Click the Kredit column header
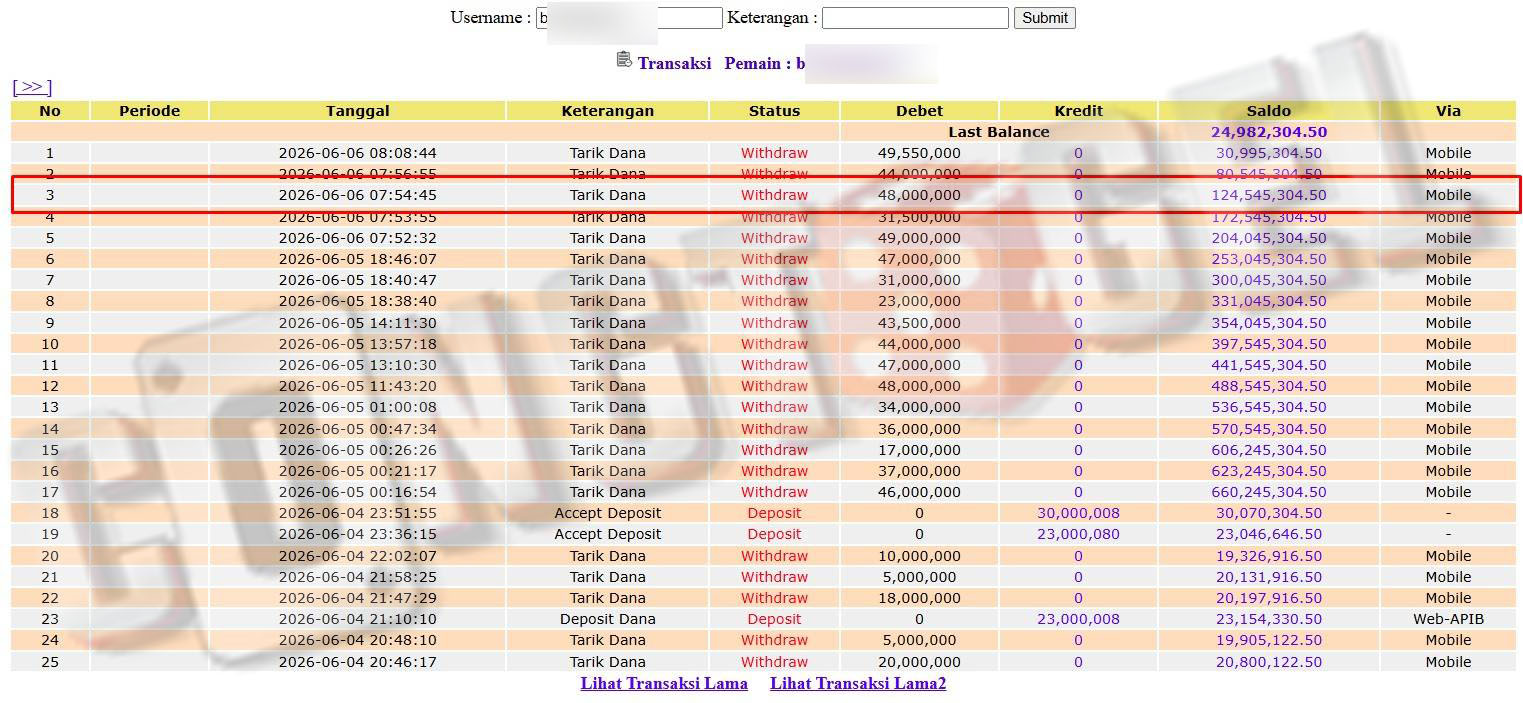Viewport: 1523px width, 703px height. pos(1079,111)
